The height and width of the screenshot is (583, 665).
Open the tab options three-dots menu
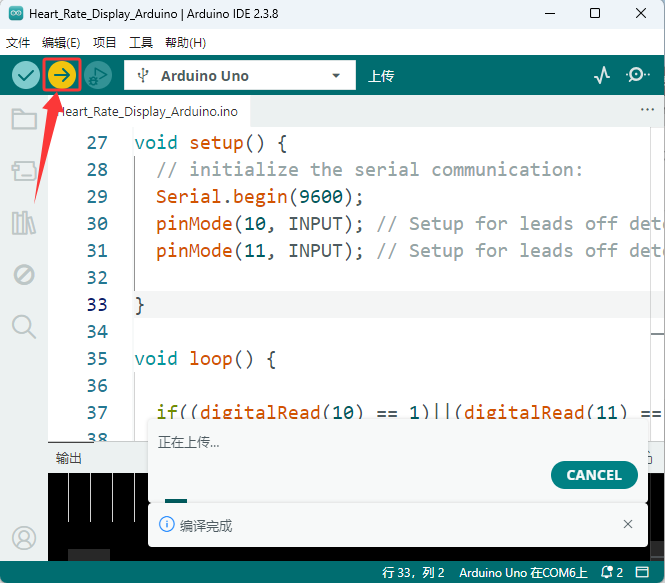point(647,110)
